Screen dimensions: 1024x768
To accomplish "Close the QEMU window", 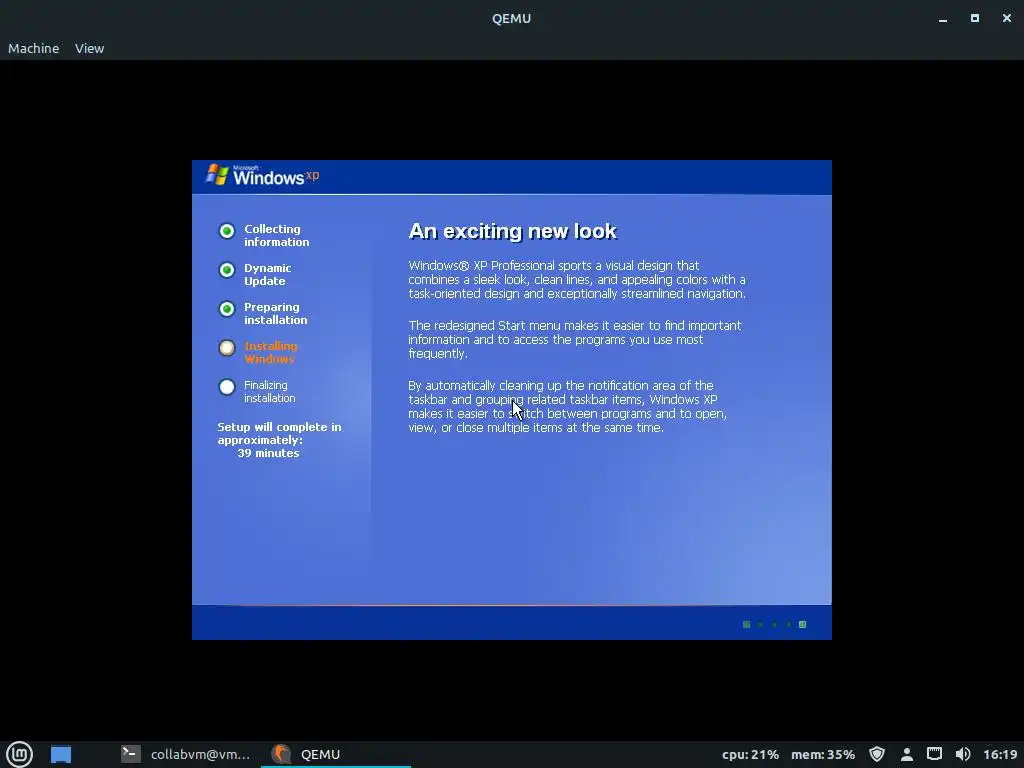I will pos(1006,18).
